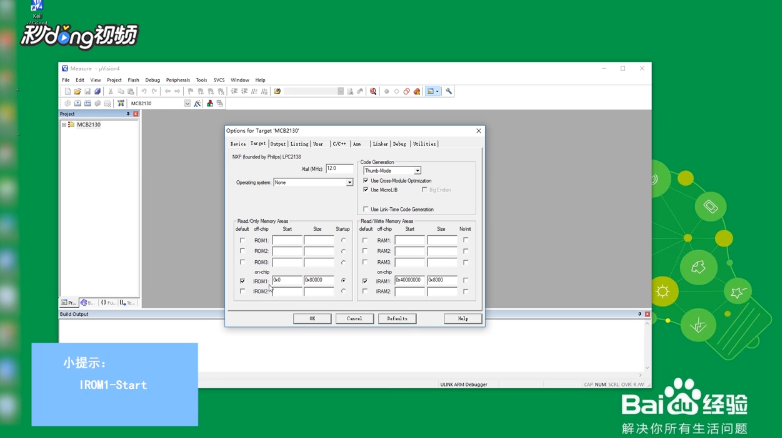Click the Open file folder icon
Image resolution: width=782 pixels, height=438 pixels.
77,91
